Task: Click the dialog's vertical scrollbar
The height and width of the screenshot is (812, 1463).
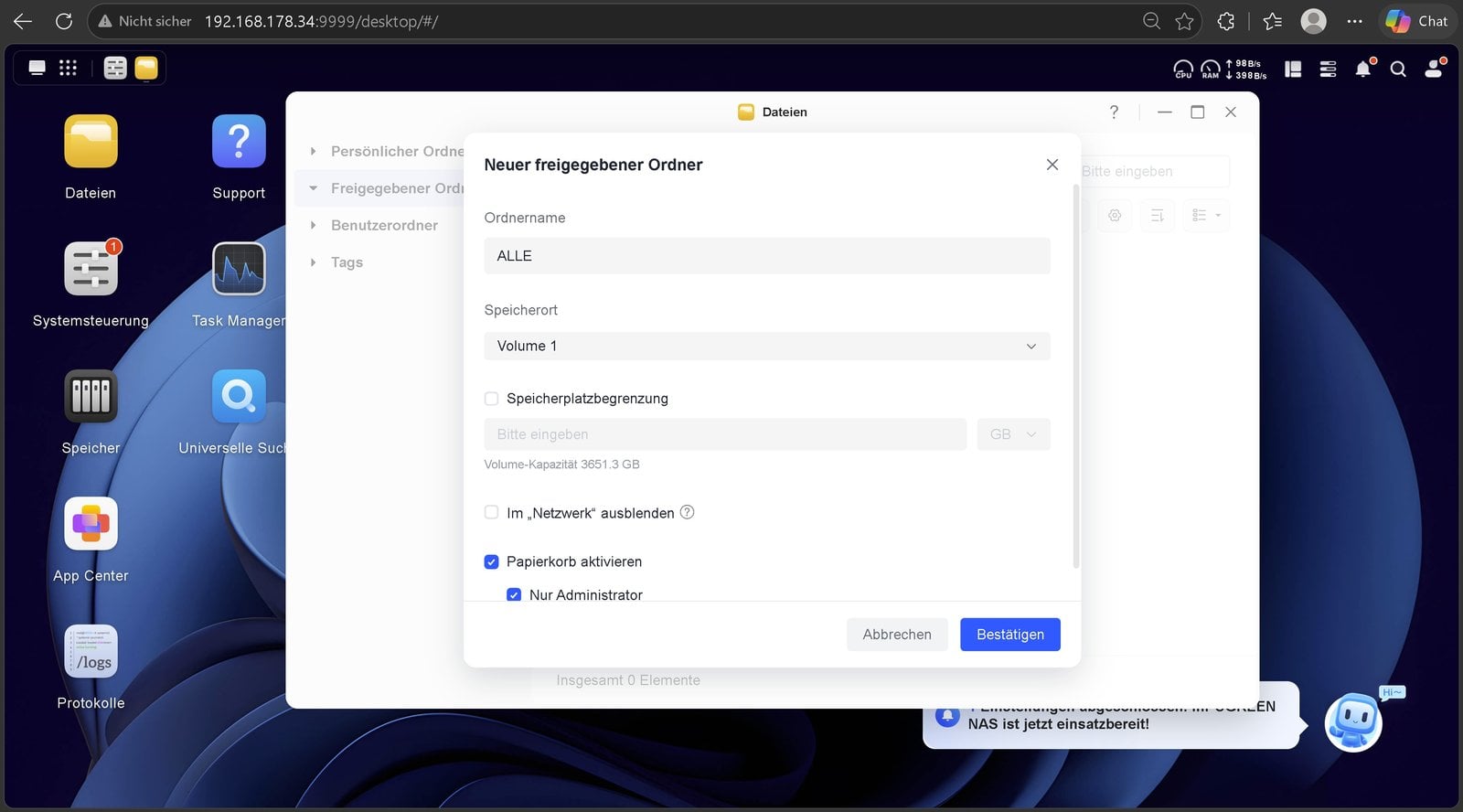Action: [1076, 376]
